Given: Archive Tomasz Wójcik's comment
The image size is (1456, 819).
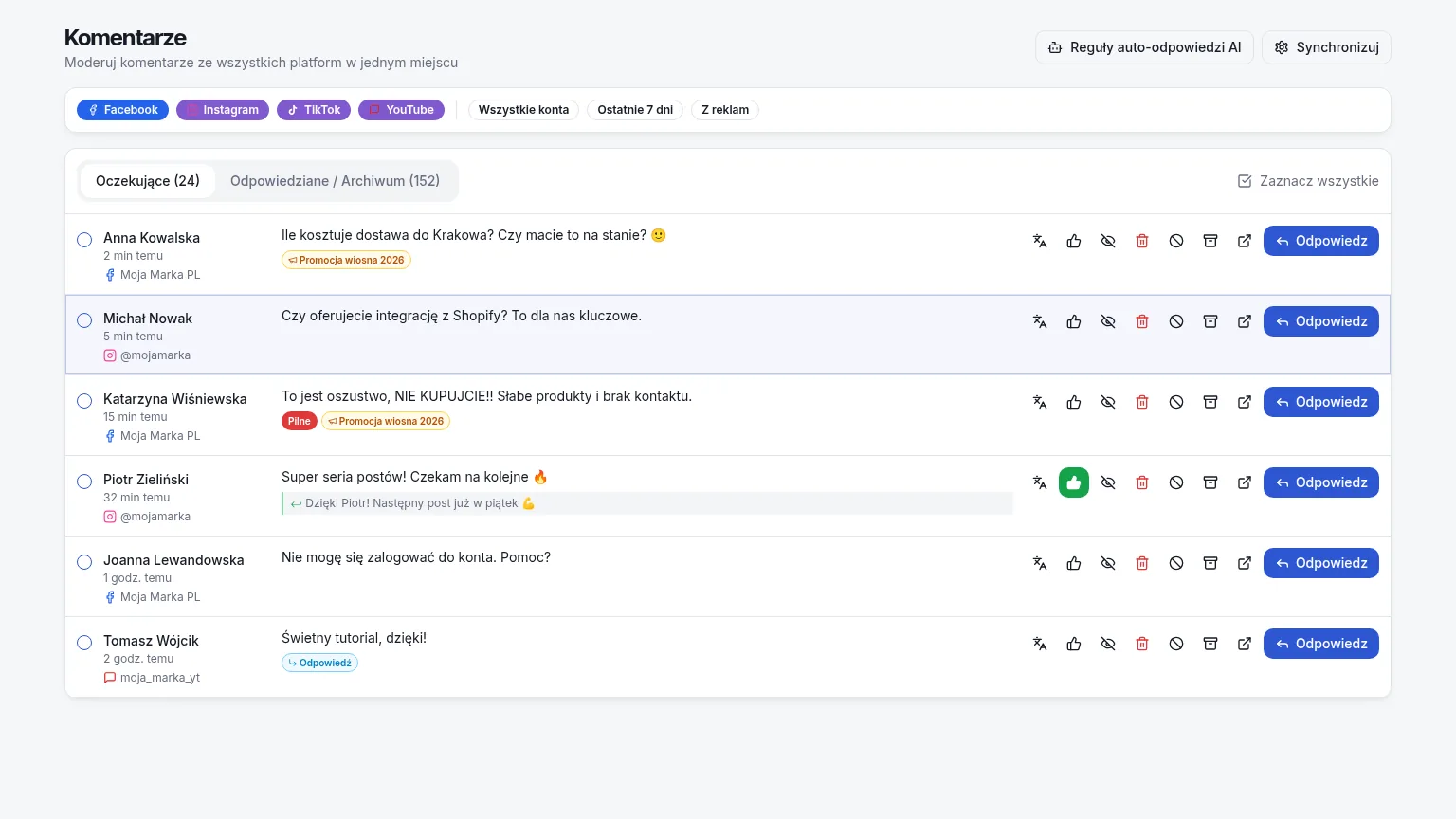Looking at the screenshot, I should [x=1210, y=644].
